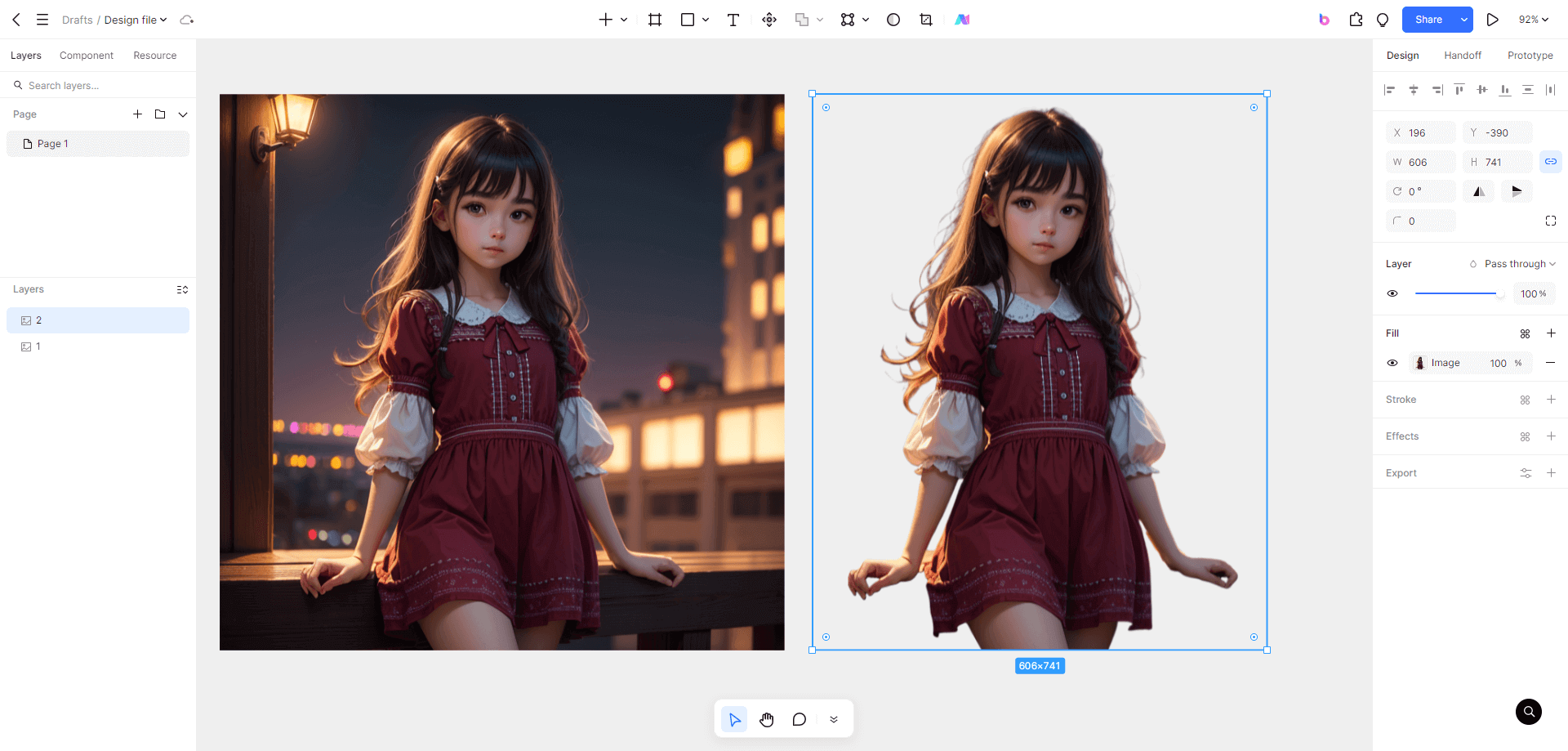Select the Text tool

click(x=733, y=20)
